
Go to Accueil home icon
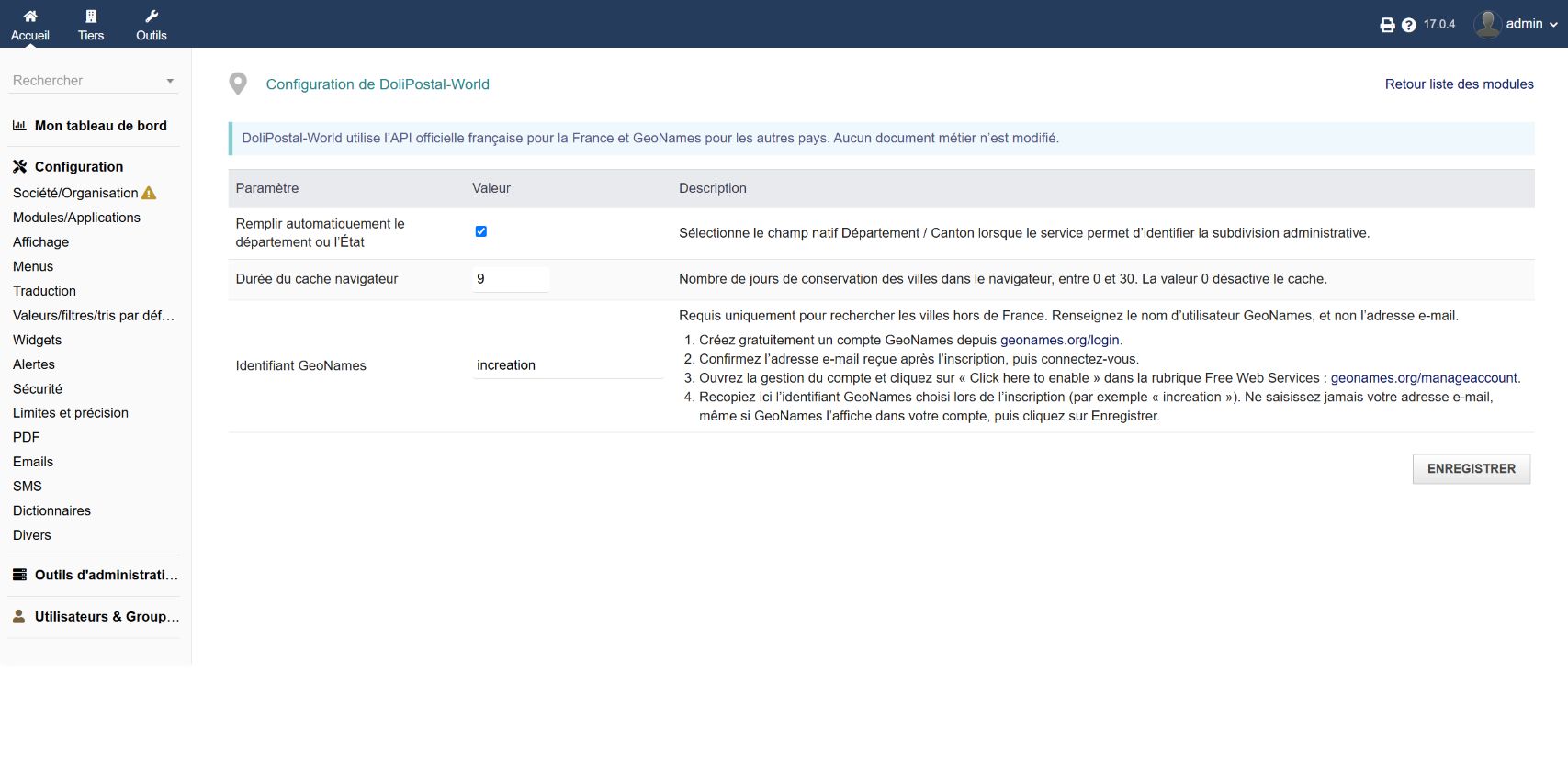30,16
